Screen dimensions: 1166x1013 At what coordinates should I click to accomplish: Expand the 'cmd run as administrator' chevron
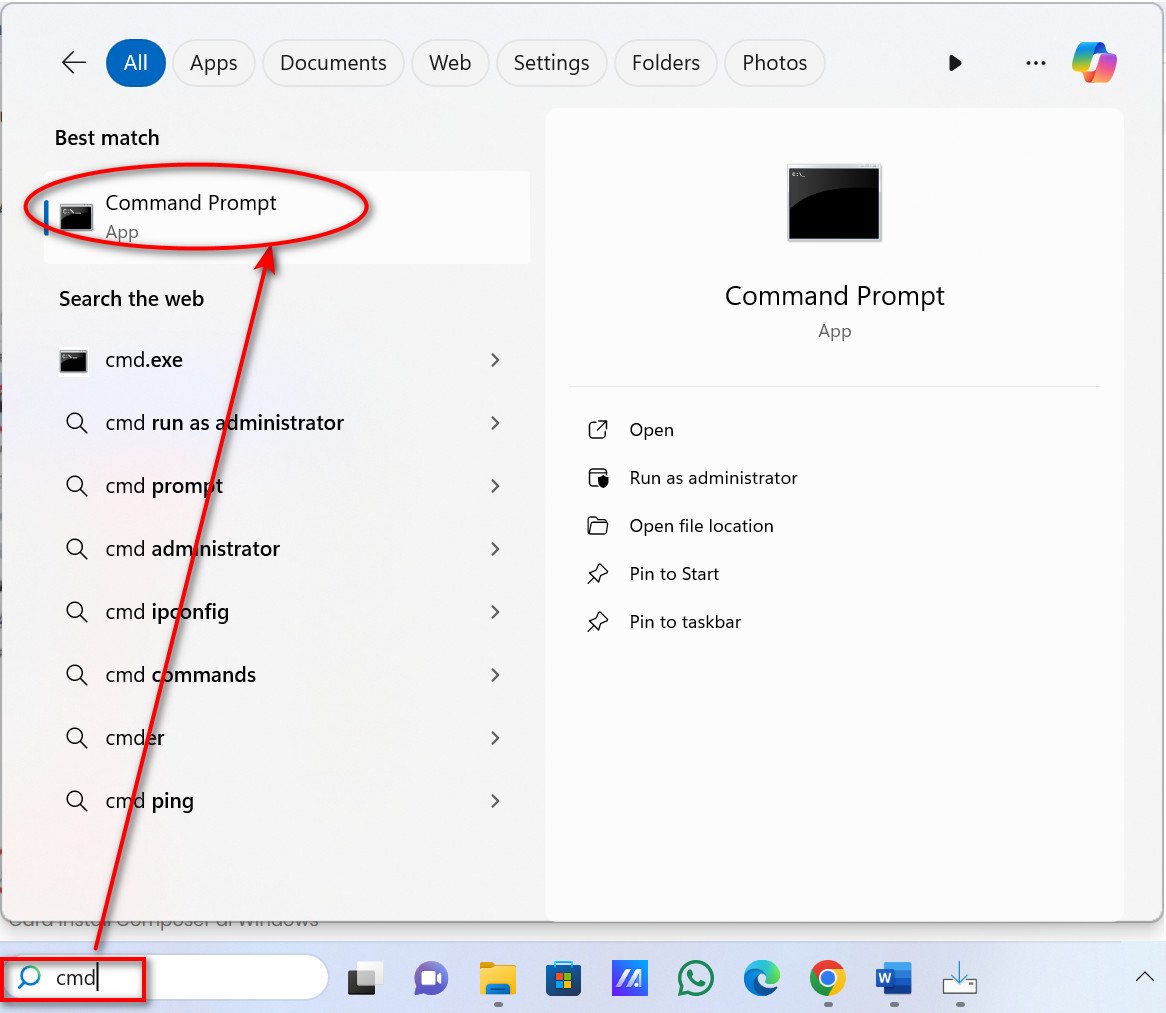point(495,423)
